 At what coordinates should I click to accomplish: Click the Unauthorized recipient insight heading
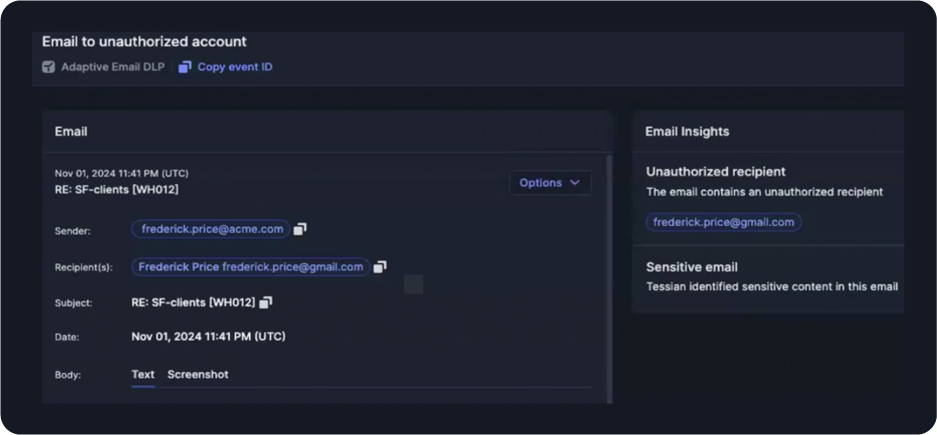pyautogui.click(x=715, y=172)
